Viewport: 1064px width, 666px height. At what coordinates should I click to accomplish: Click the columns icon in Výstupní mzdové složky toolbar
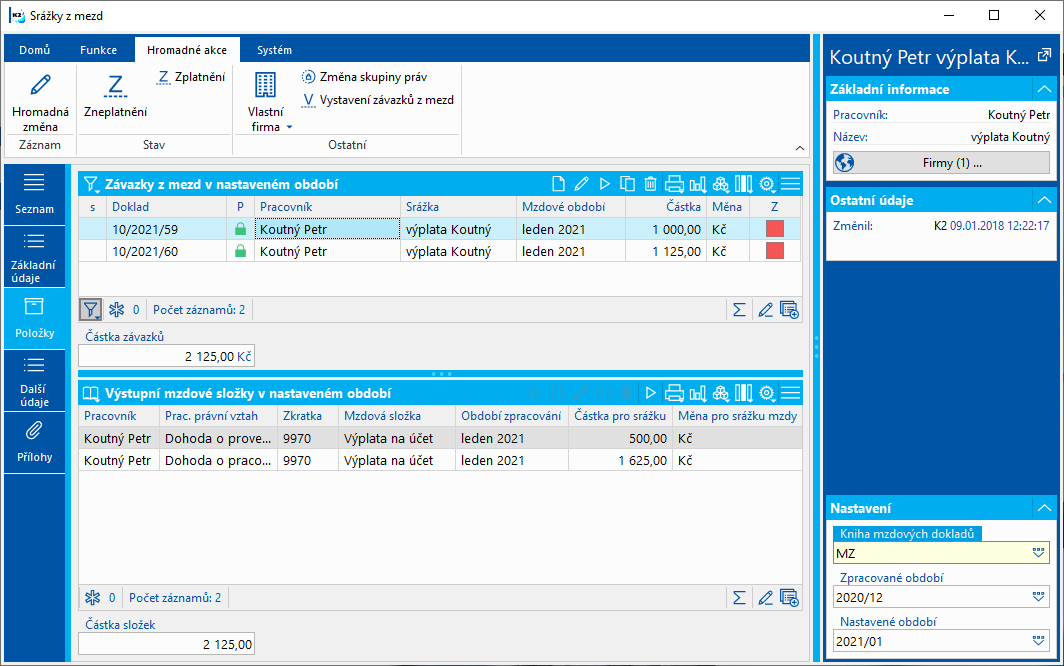click(744, 393)
